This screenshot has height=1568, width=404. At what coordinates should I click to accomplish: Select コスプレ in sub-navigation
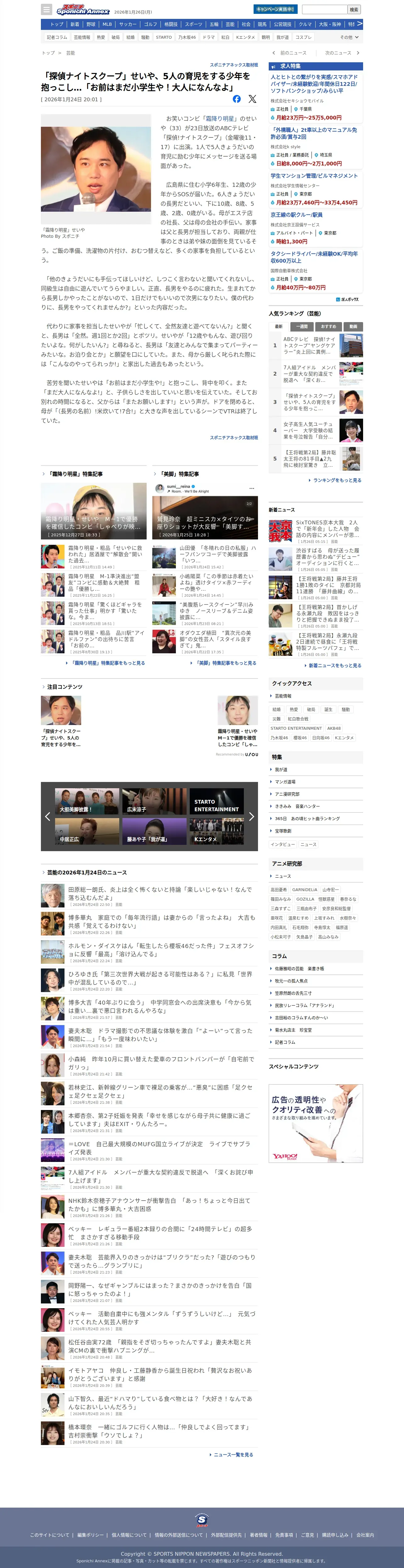(304, 37)
